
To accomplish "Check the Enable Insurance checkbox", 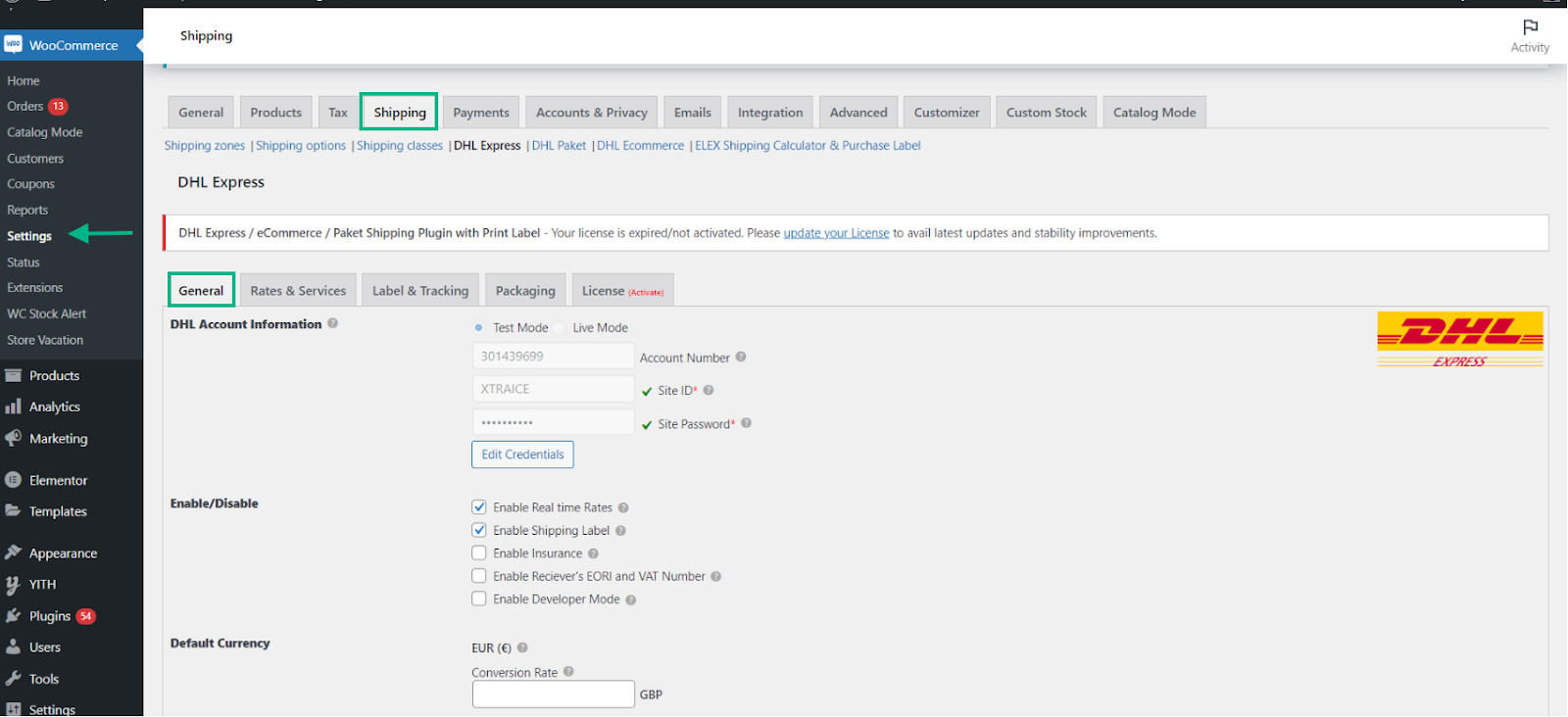I will point(479,552).
